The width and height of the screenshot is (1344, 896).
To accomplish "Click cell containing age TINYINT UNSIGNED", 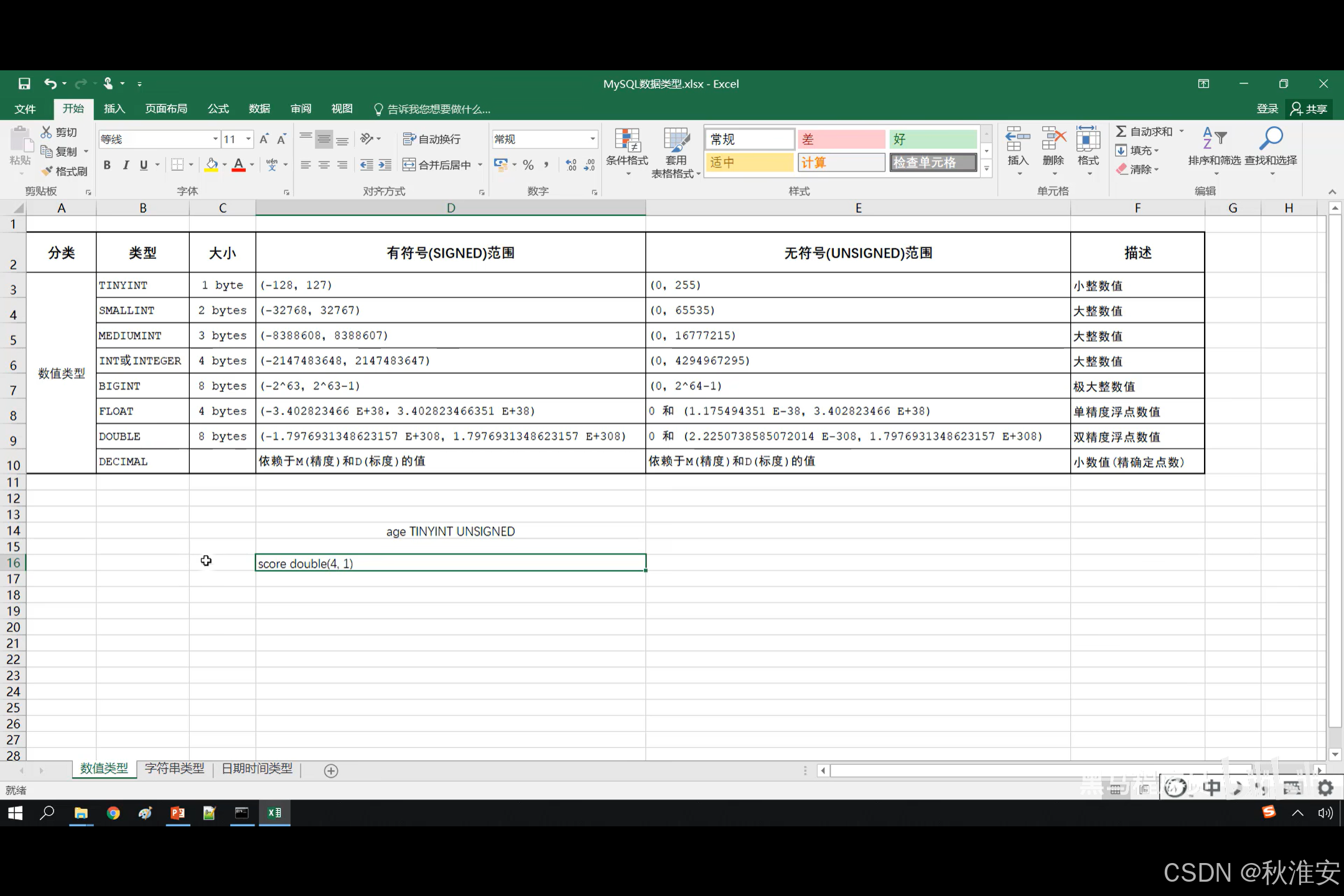I will (x=450, y=531).
